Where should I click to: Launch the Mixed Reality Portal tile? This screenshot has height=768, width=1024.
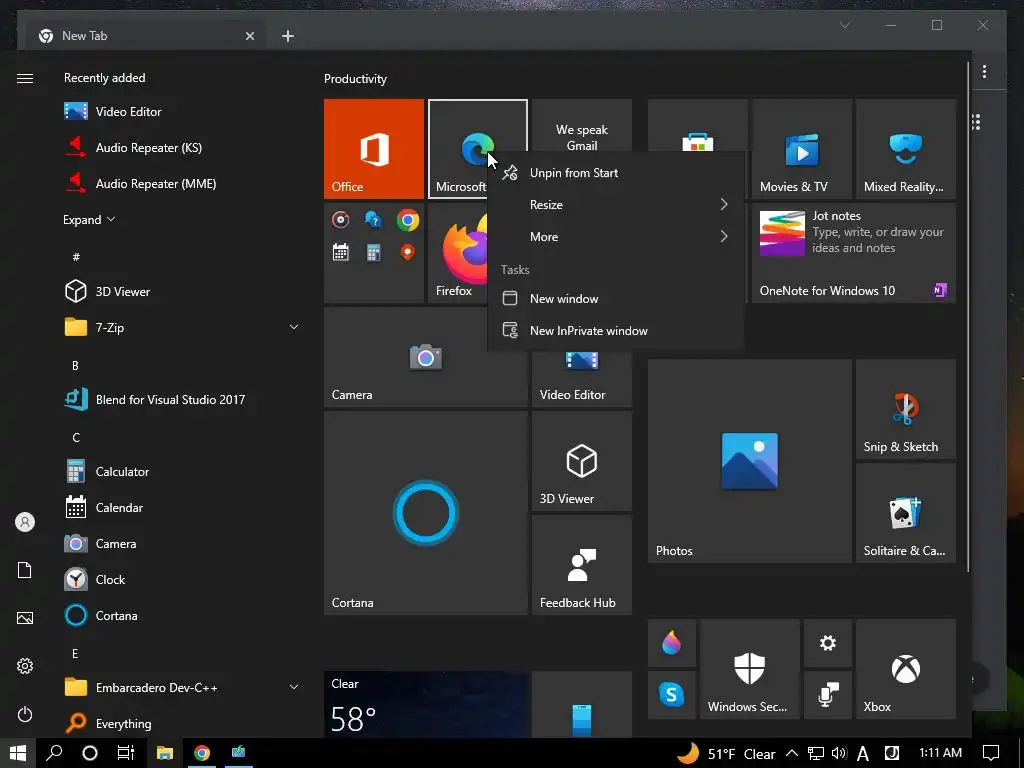click(x=906, y=149)
